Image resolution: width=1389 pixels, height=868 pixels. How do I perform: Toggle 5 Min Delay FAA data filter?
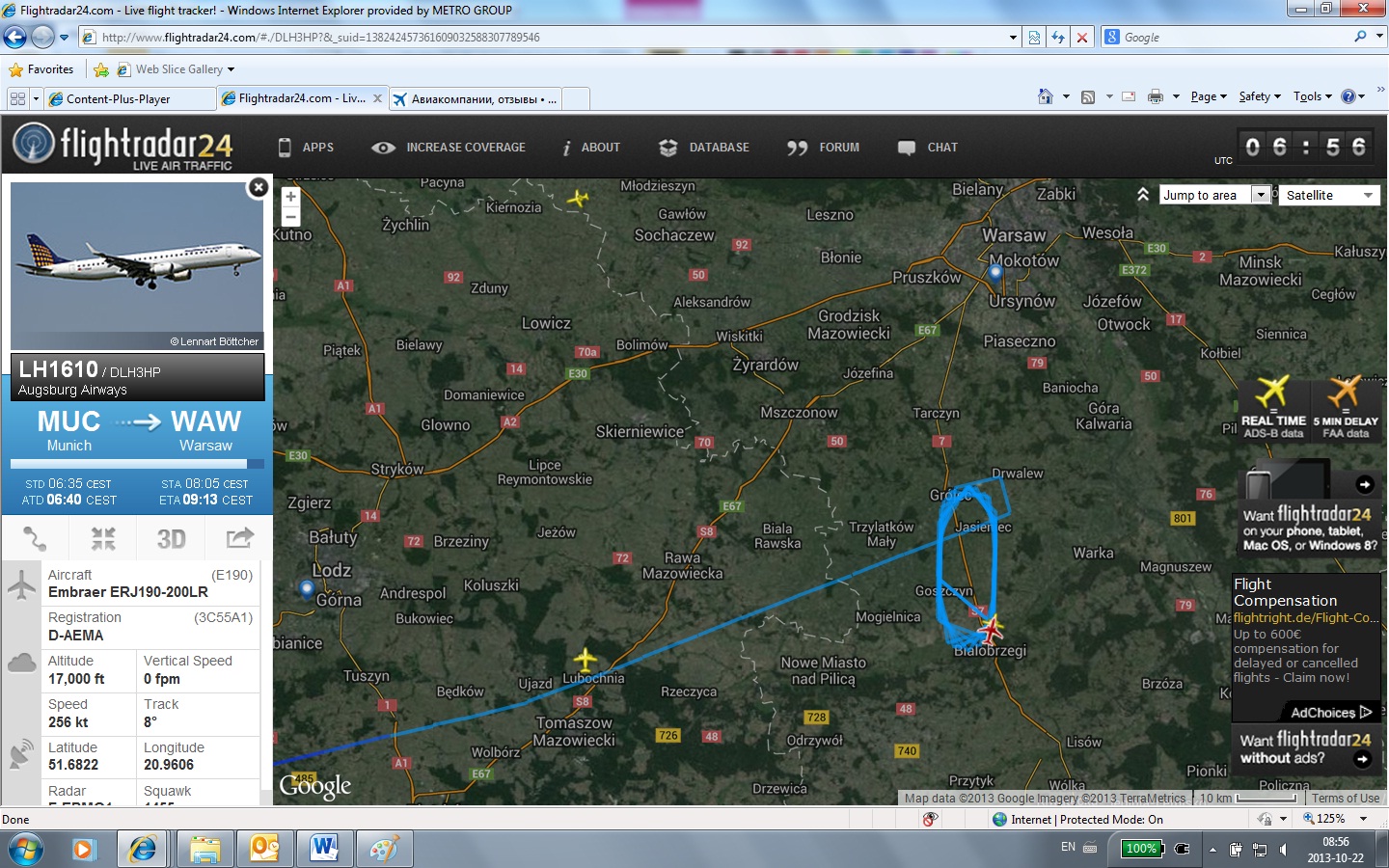[1345, 408]
